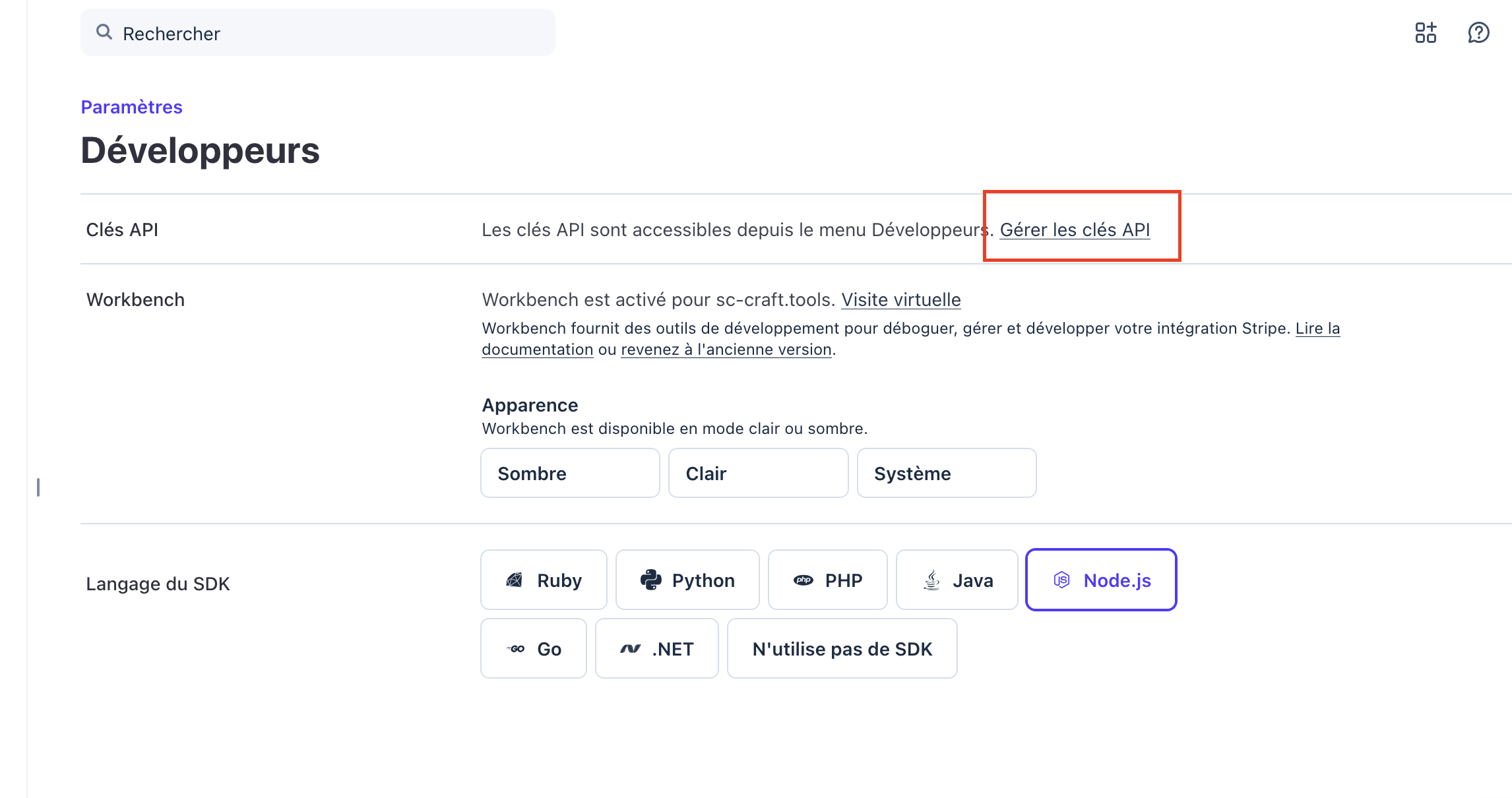The height and width of the screenshot is (798, 1512).
Task: Choose "N'utilise pas de SDK" option
Action: tap(842, 648)
